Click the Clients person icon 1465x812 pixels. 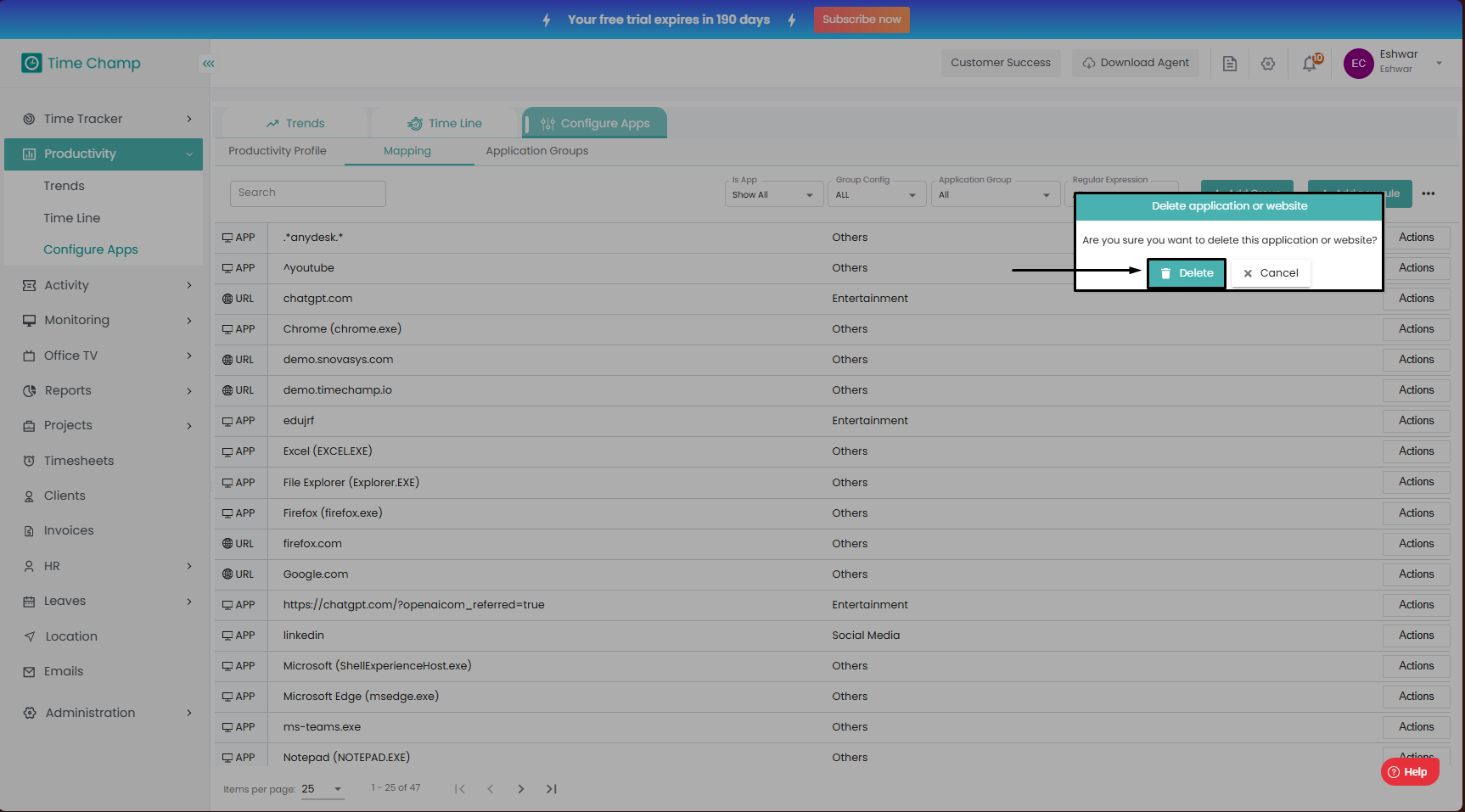29,496
